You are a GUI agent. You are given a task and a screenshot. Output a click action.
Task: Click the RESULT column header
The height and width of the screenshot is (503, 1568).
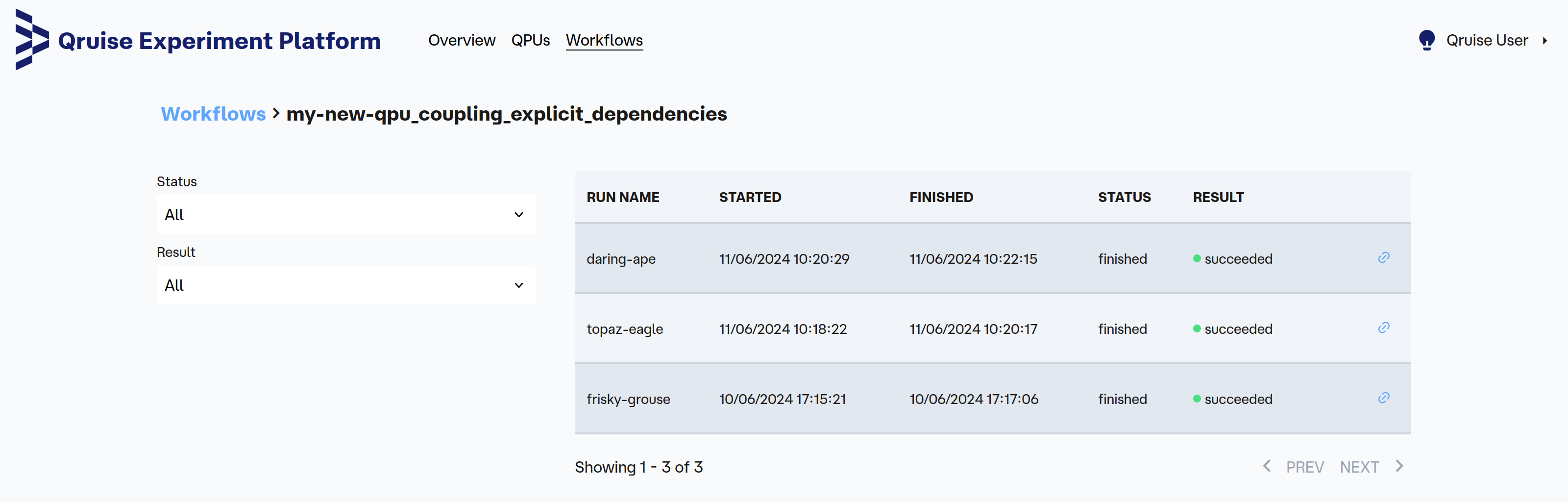(x=1218, y=197)
